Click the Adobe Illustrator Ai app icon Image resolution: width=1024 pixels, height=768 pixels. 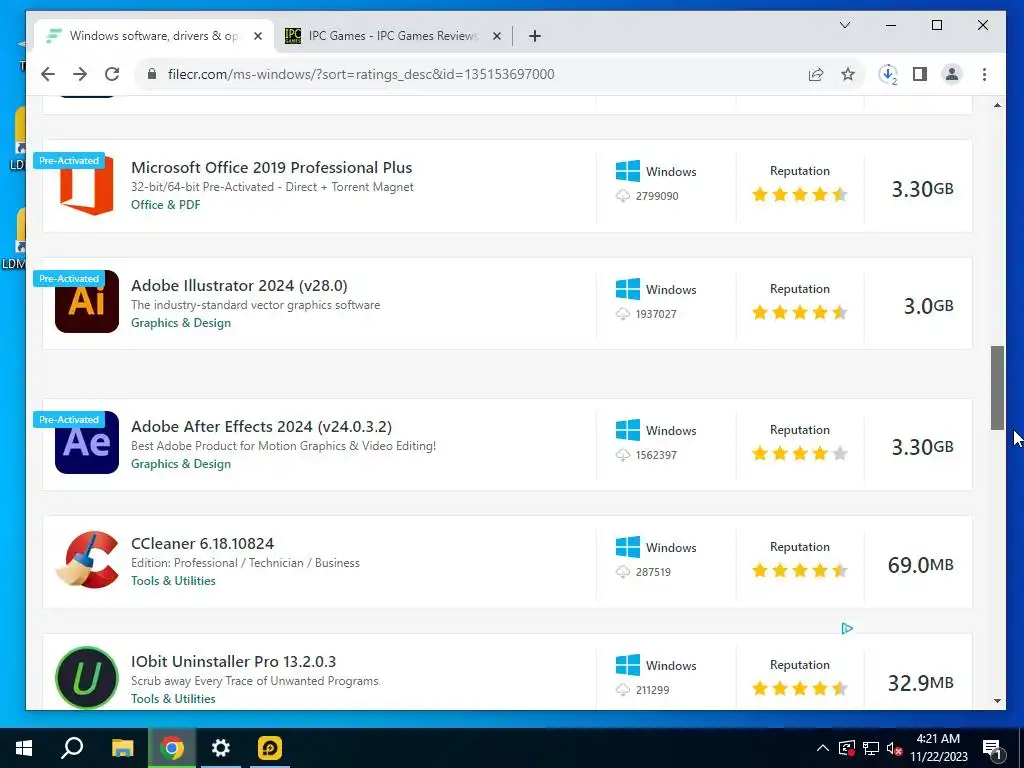(x=87, y=302)
